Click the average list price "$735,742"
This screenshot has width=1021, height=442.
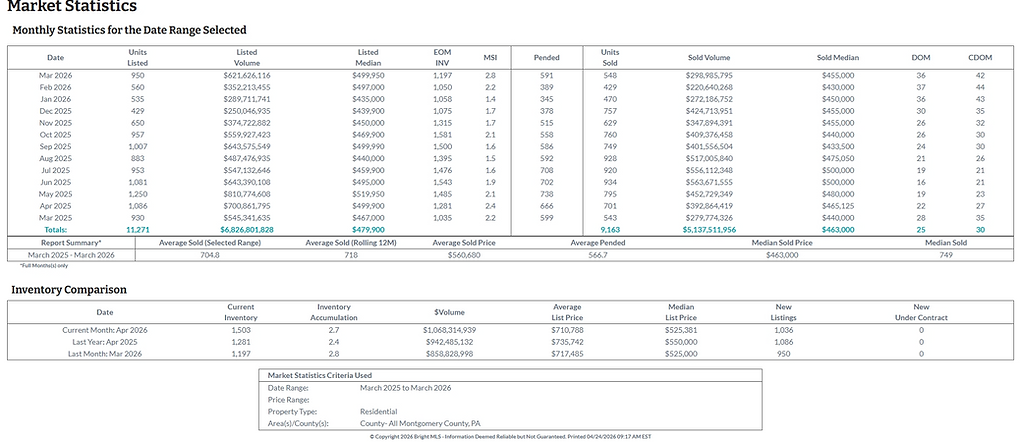pyautogui.click(x=566, y=342)
